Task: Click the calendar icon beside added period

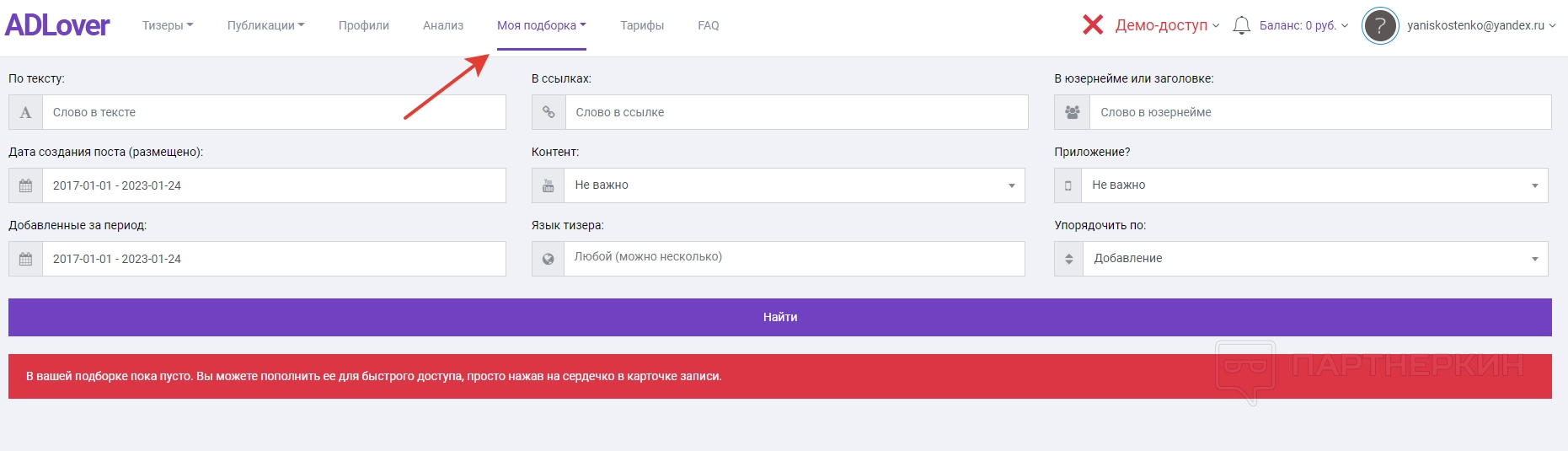Action: click(26, 259)
